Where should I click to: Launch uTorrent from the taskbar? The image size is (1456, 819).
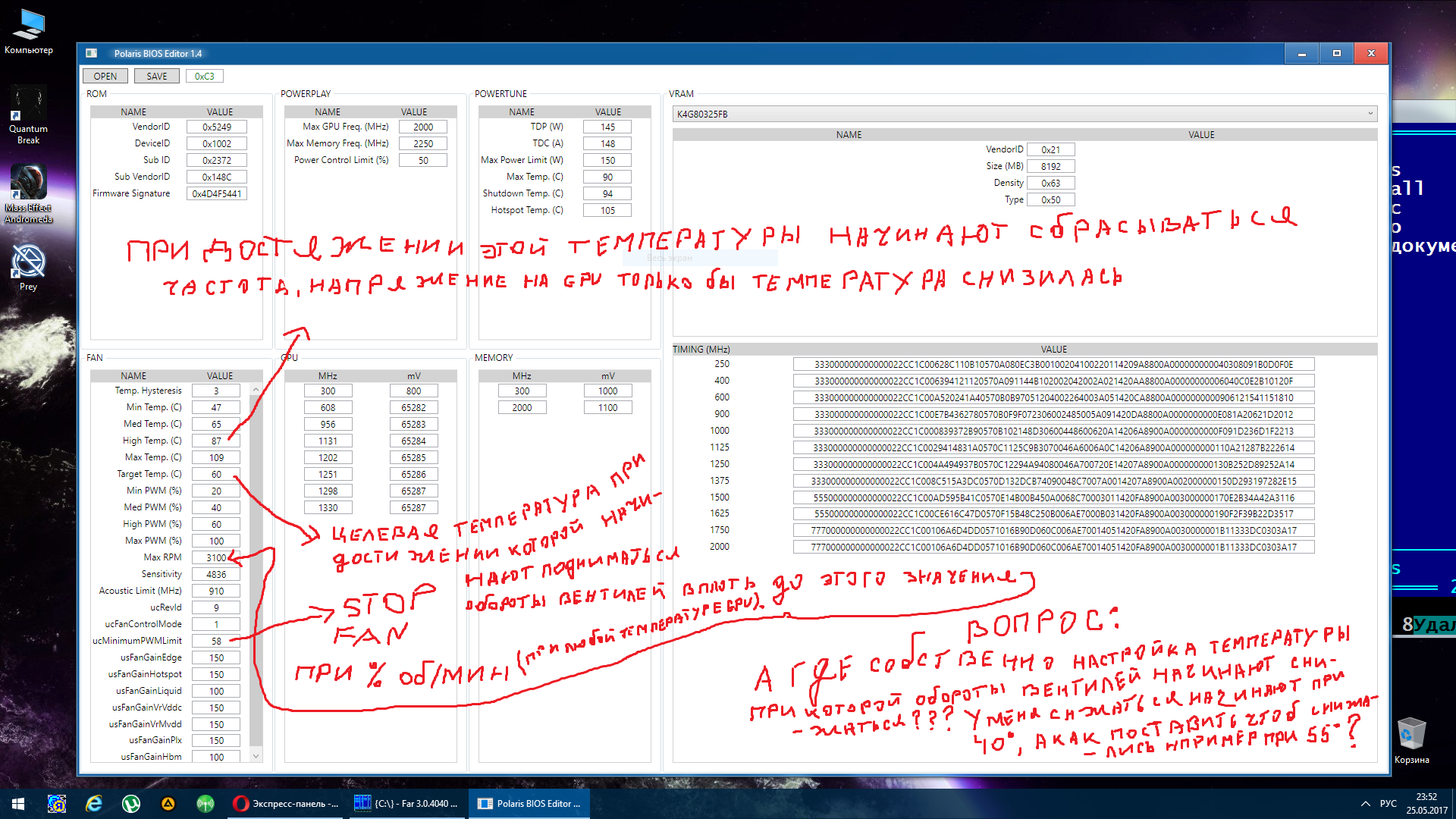click(x=130, y=803)
